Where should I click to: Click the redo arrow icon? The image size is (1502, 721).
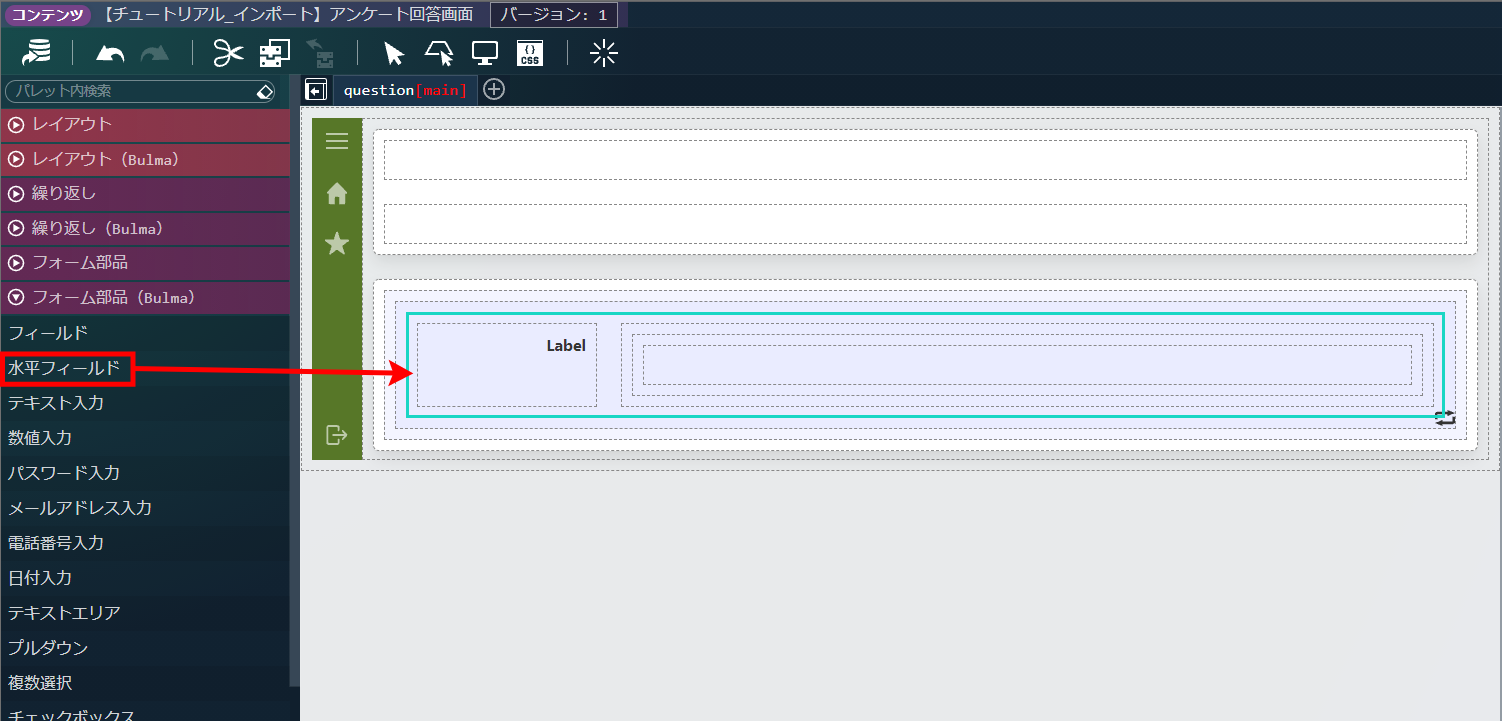coord(155,54)
